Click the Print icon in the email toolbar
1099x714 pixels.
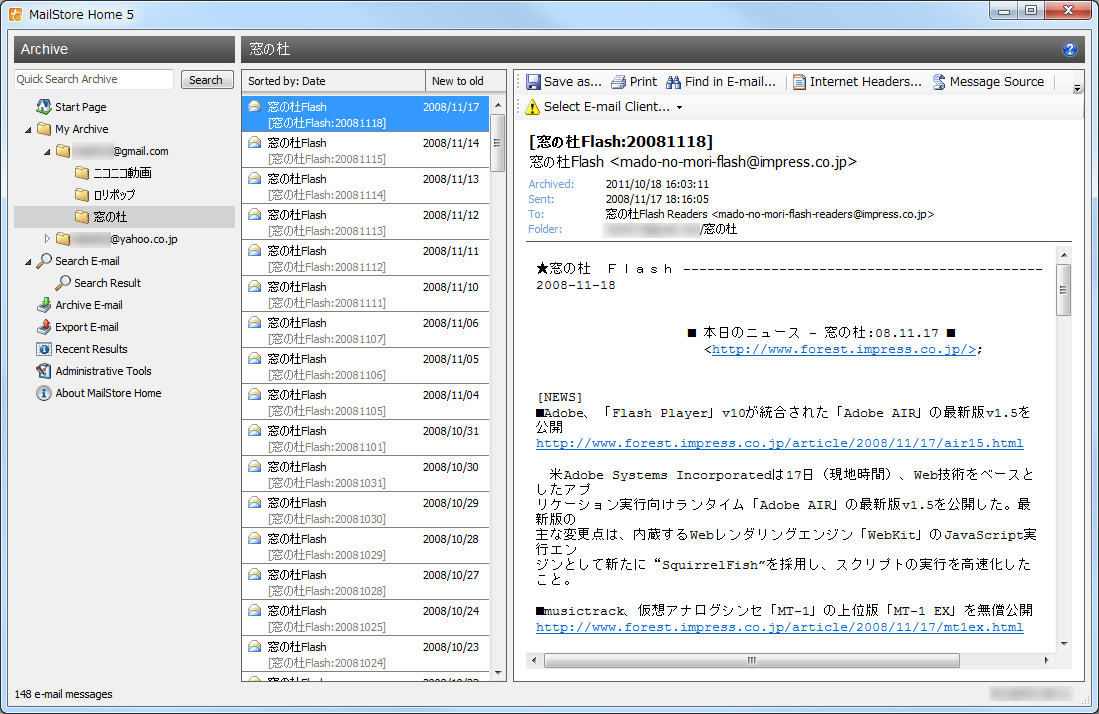tap(633, 81)
